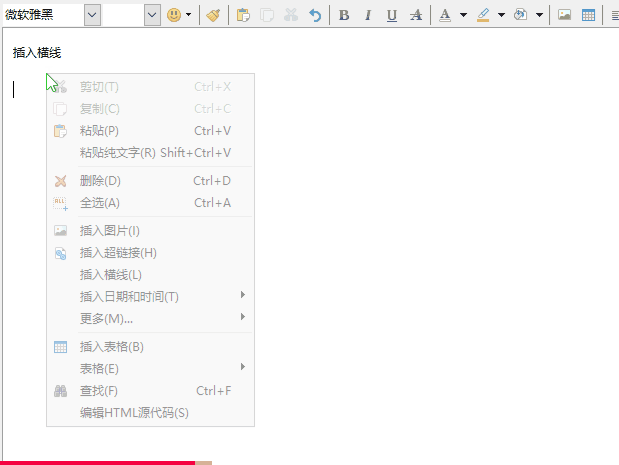
Task: Click the 插入横线 text in editor
Action: coord(37,52)
